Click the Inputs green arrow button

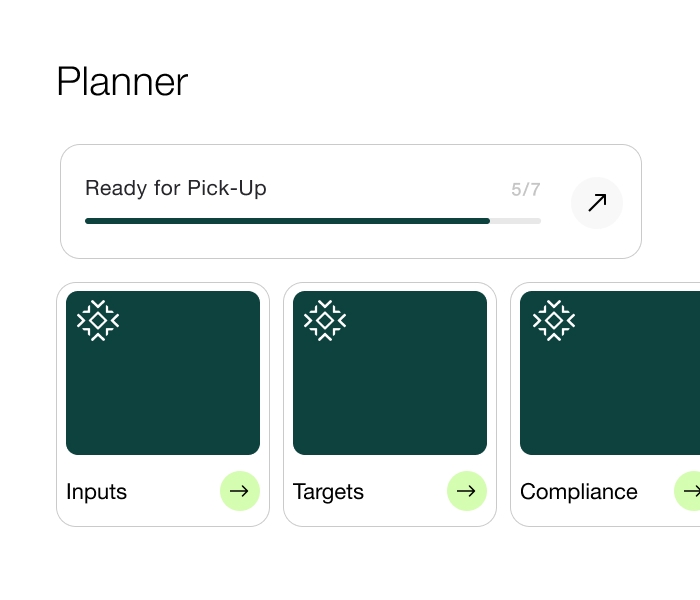239,491
